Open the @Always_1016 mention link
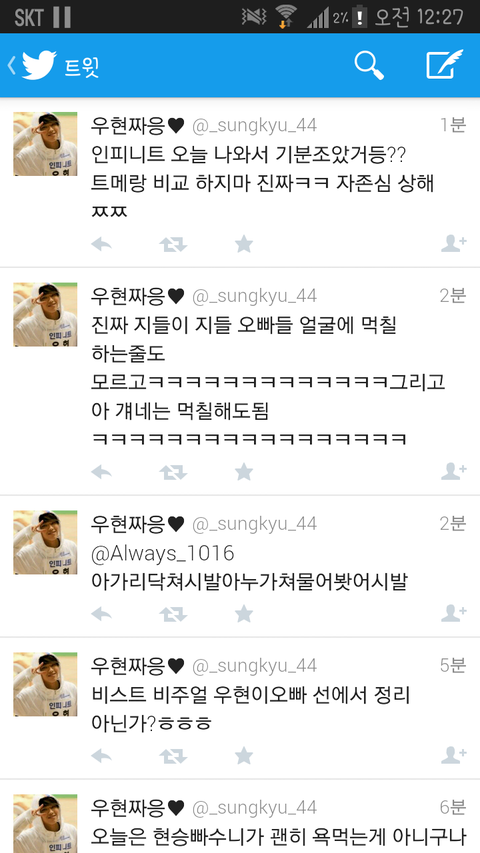 (x=163, y=554)
